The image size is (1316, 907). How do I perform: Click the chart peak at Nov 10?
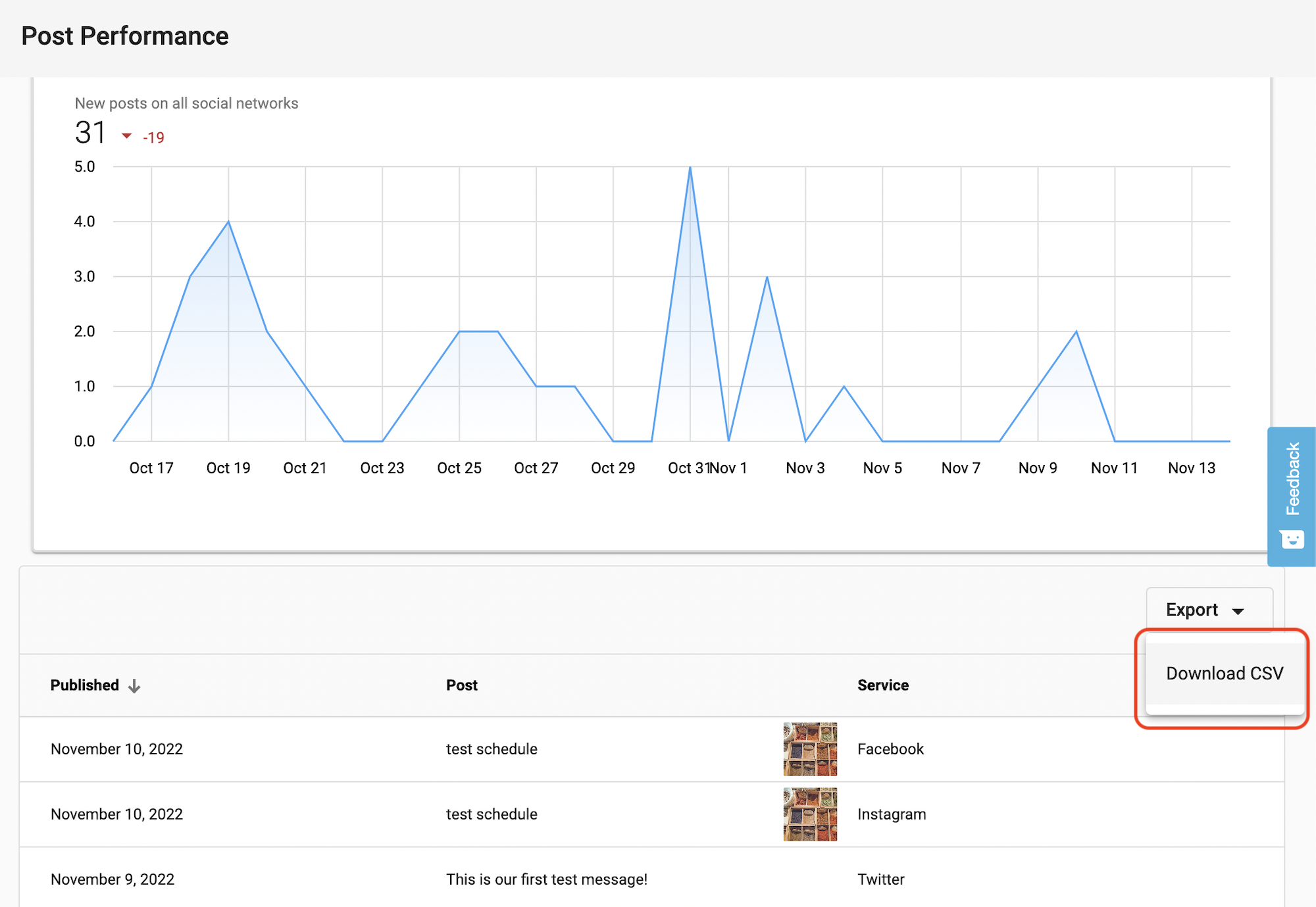coord(1076,331)
